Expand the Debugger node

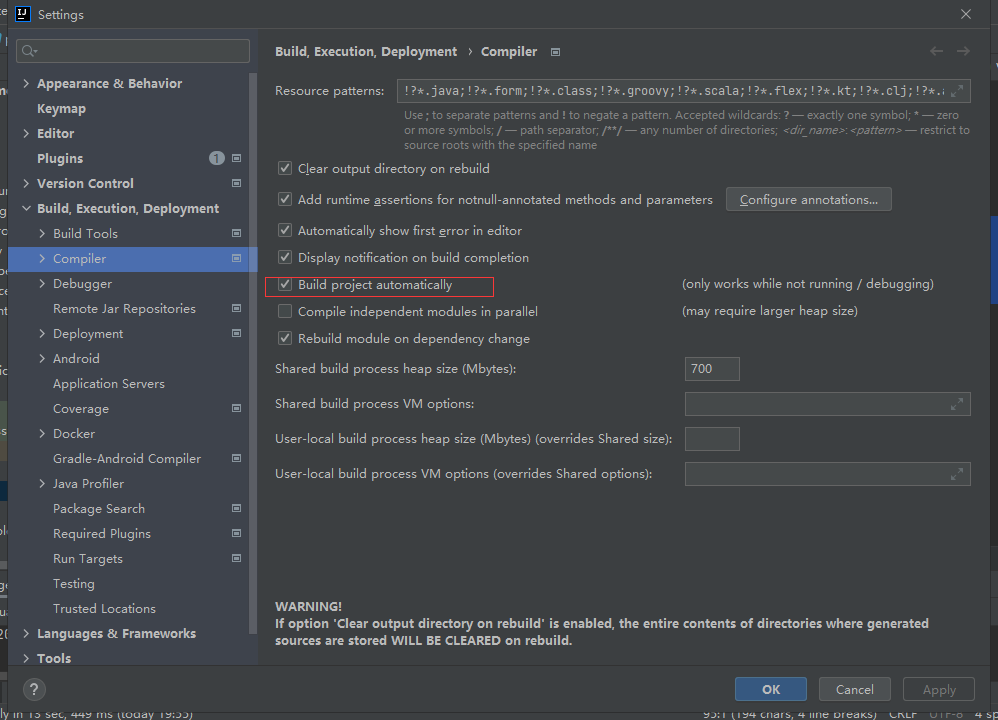tap(42, 283)
